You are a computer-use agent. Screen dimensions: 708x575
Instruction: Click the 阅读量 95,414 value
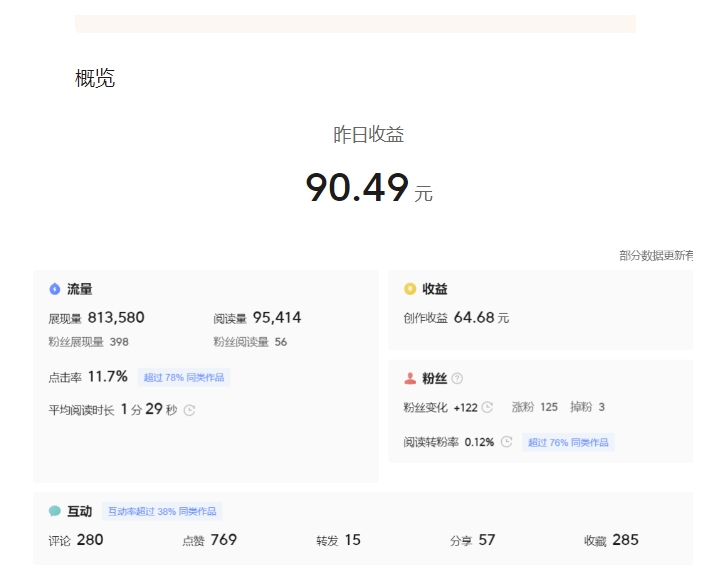coord(276,318)
